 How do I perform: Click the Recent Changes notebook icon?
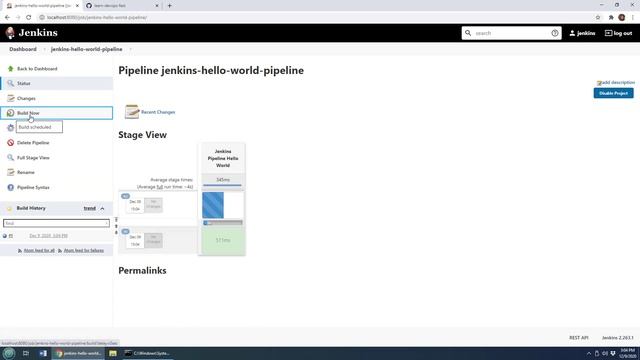tap(132, 112)
